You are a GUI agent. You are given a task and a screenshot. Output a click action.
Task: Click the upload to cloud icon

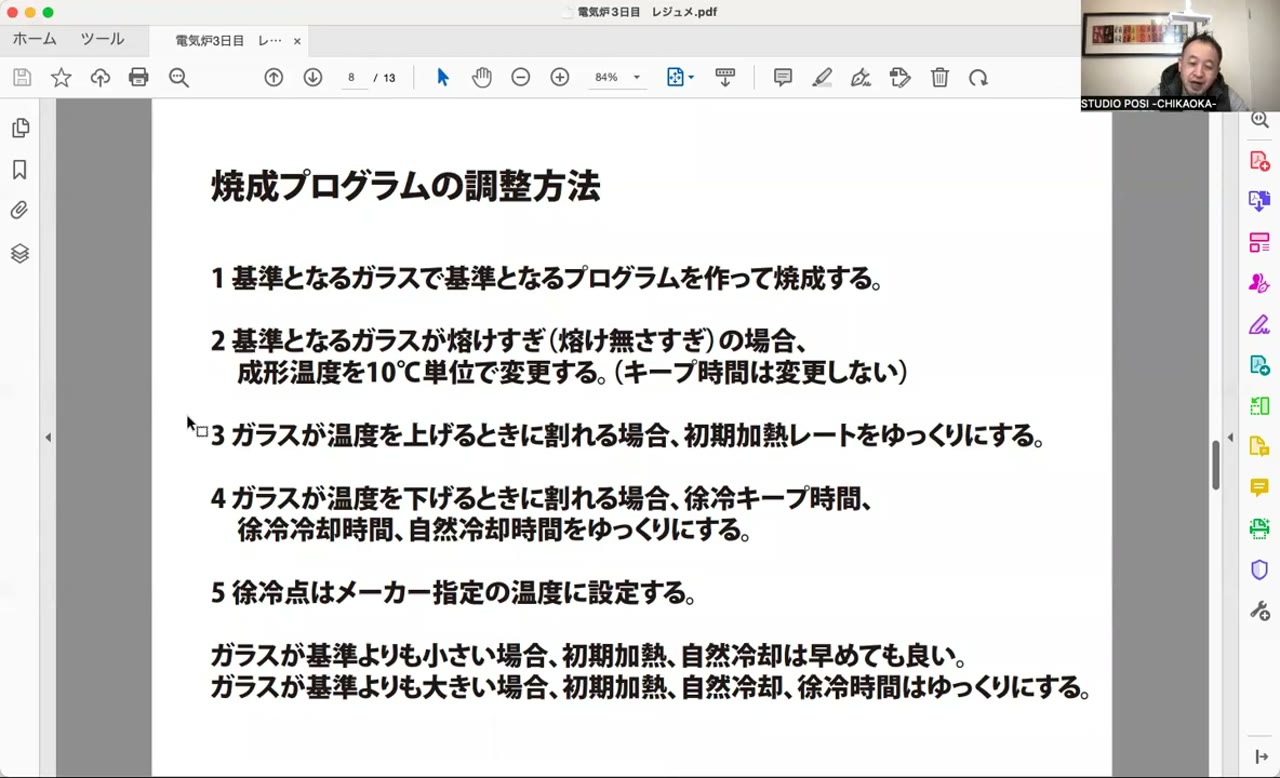coord(100,77)
